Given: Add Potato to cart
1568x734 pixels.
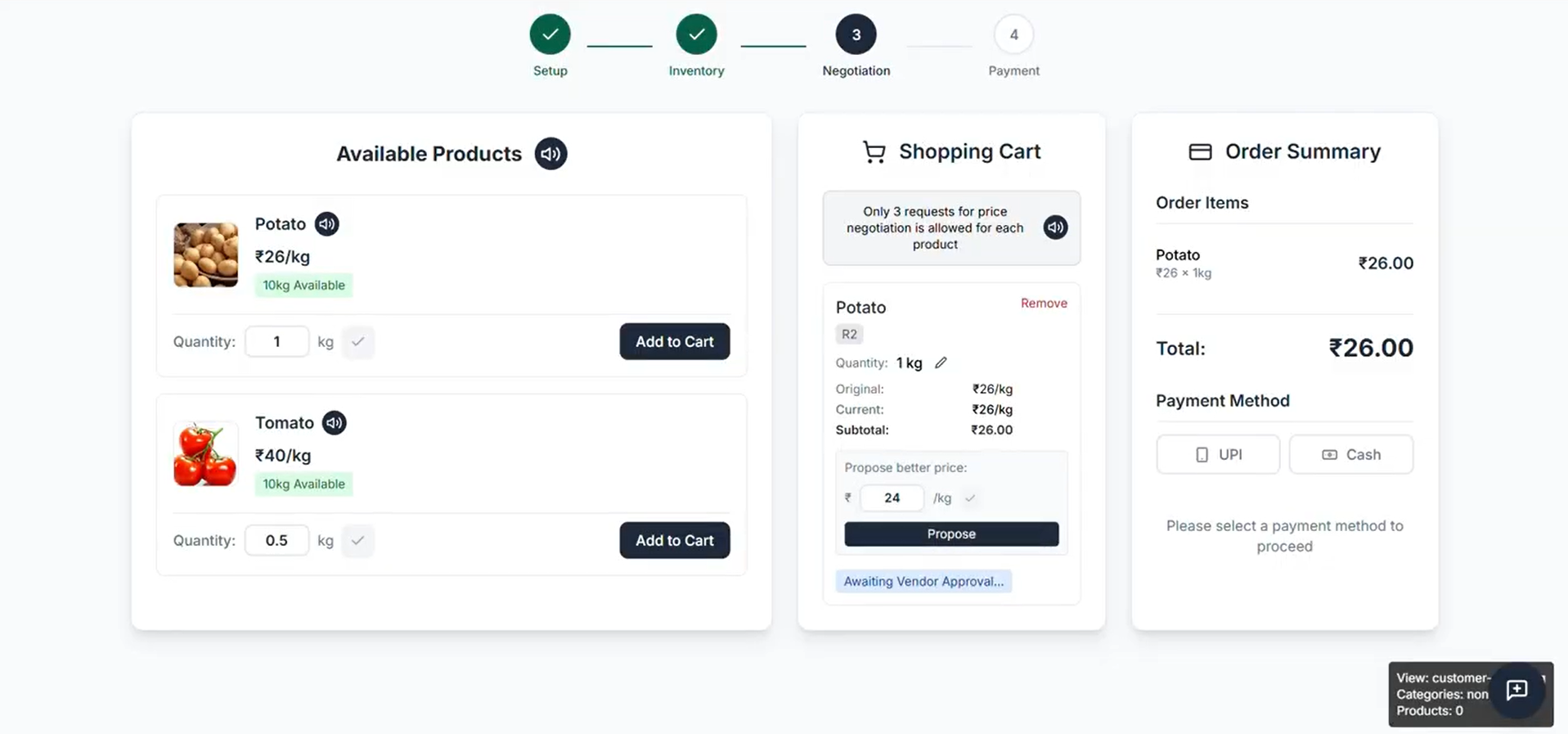Looking at the screenshot, I should click(x=675, y=342).
